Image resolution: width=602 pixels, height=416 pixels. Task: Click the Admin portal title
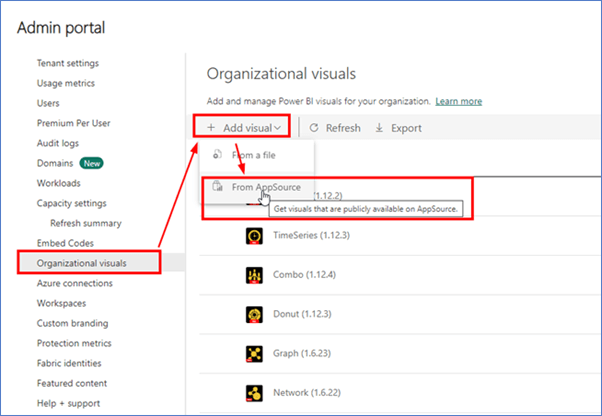point(61,28)
